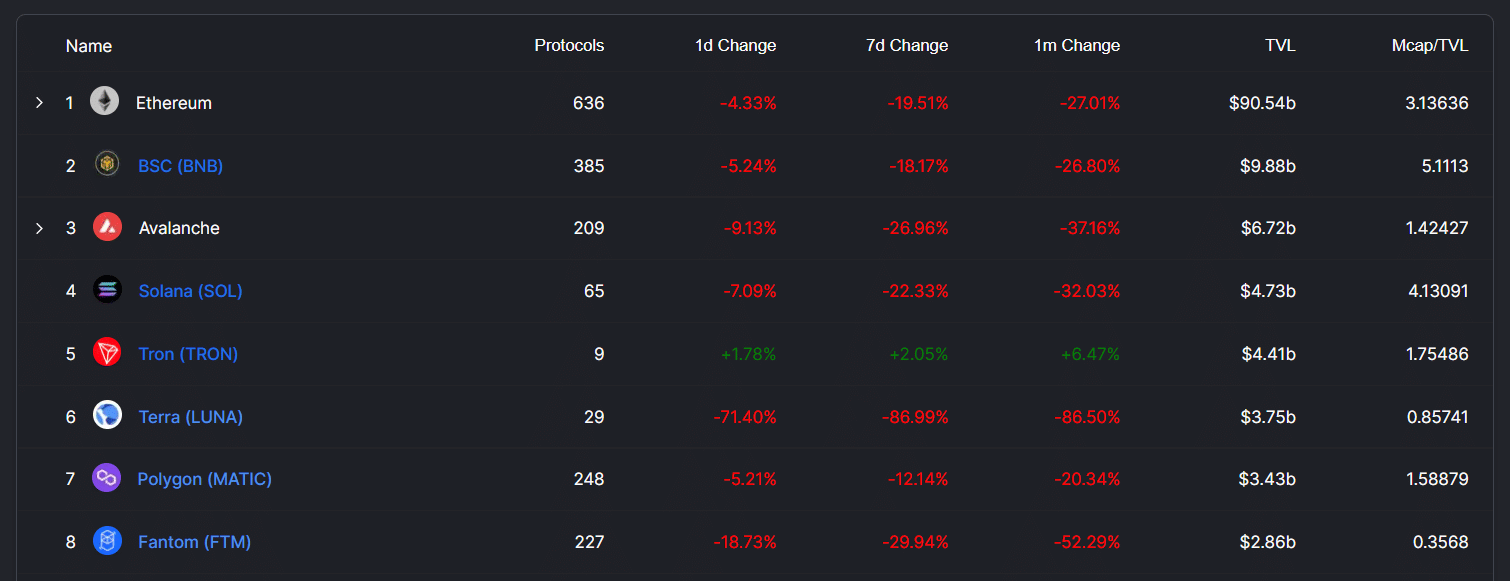Click the Fantom chain icon
The image size is (1510, 581).
pos(107,542)
